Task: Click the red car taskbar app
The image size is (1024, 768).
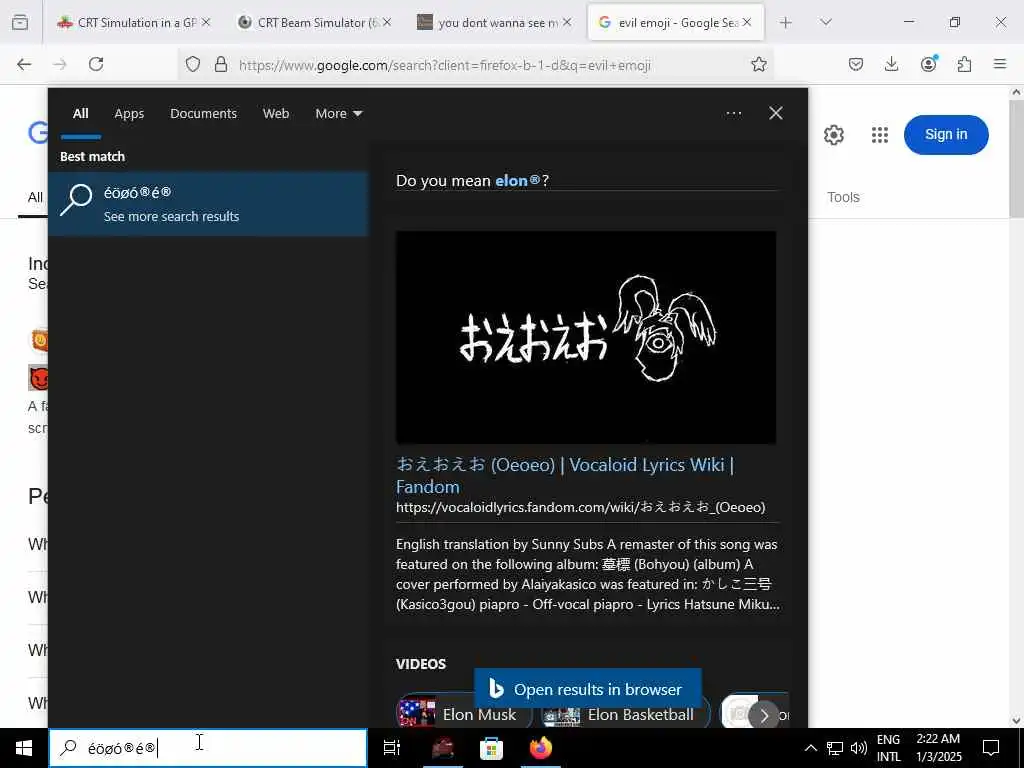Action: (x=442, y=748)
